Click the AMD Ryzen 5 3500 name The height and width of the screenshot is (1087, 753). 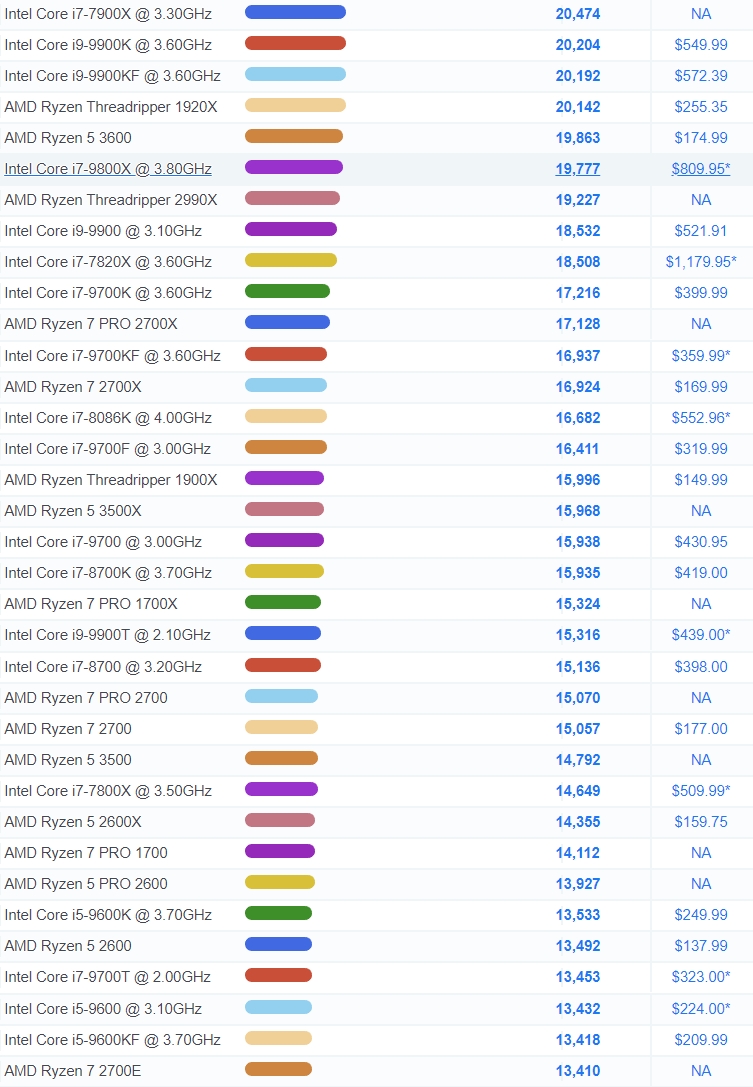click(68, 760)
